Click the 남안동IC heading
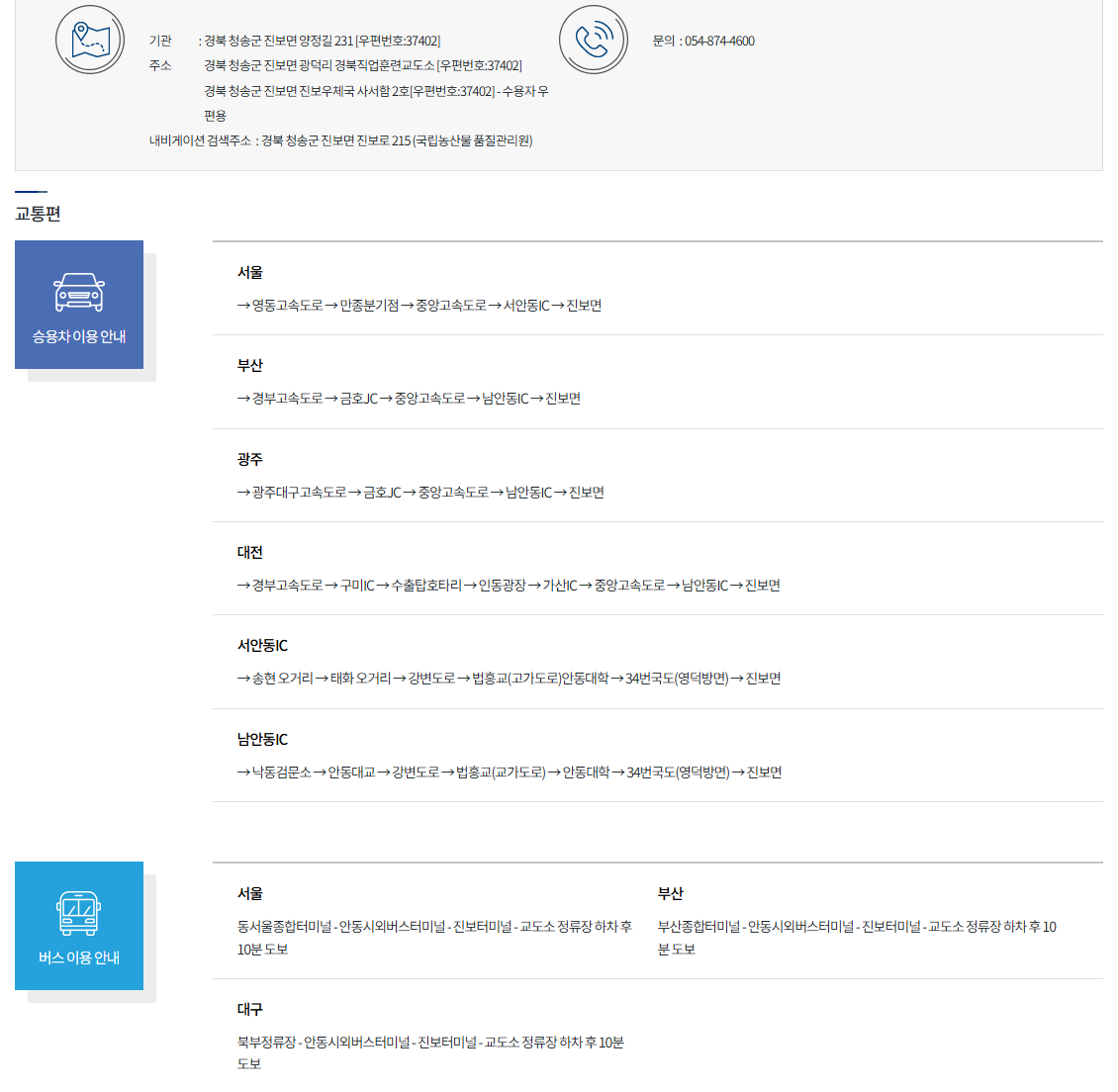Image resolution: width=1118 pixels, height=1092 pixels. (x=262, y=739)
